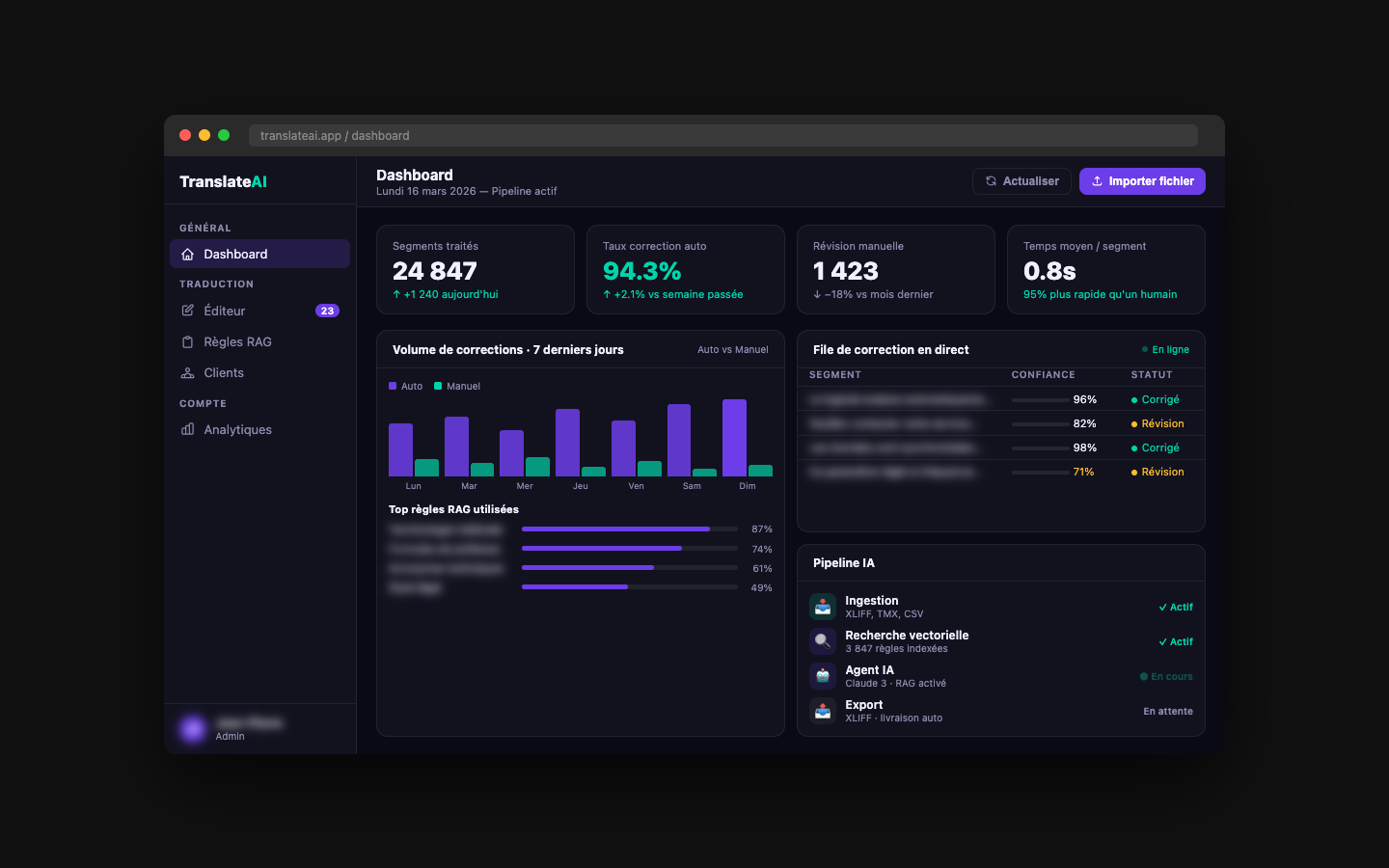Image resolution: width=1389 pixels, height=868 pixels.
Task: Click the Éditeur pencil icon
Action: (188, 311)
